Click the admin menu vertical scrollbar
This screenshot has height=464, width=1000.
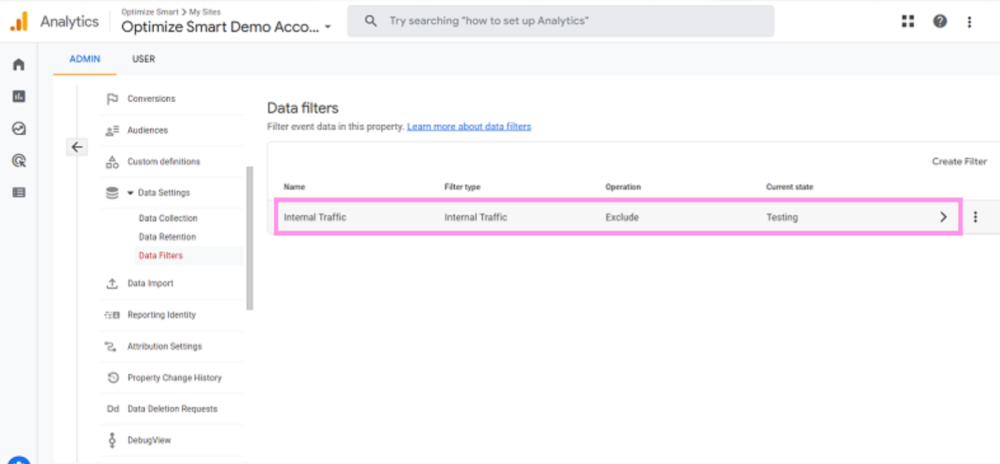click(249, 238)
